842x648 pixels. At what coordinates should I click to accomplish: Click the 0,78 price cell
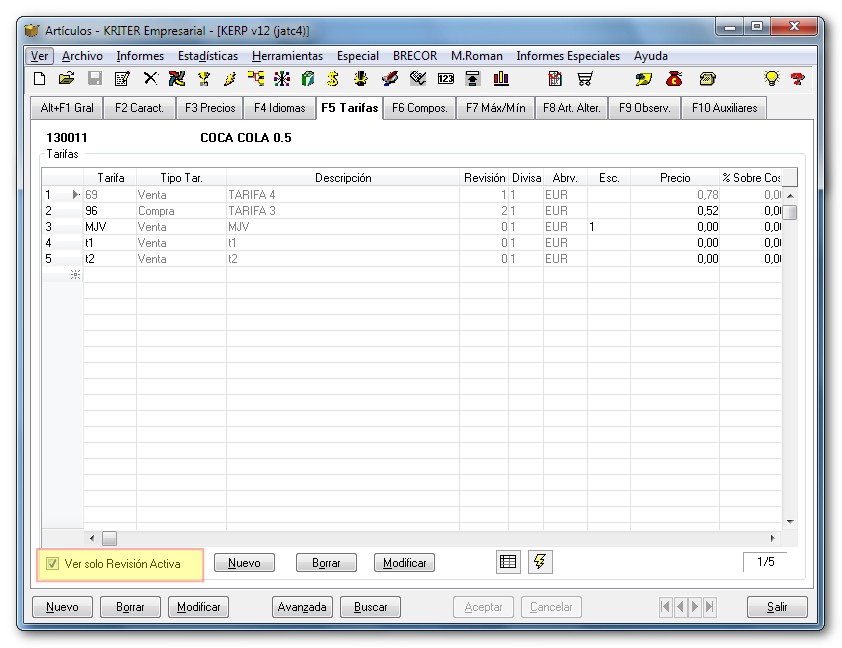675,194
